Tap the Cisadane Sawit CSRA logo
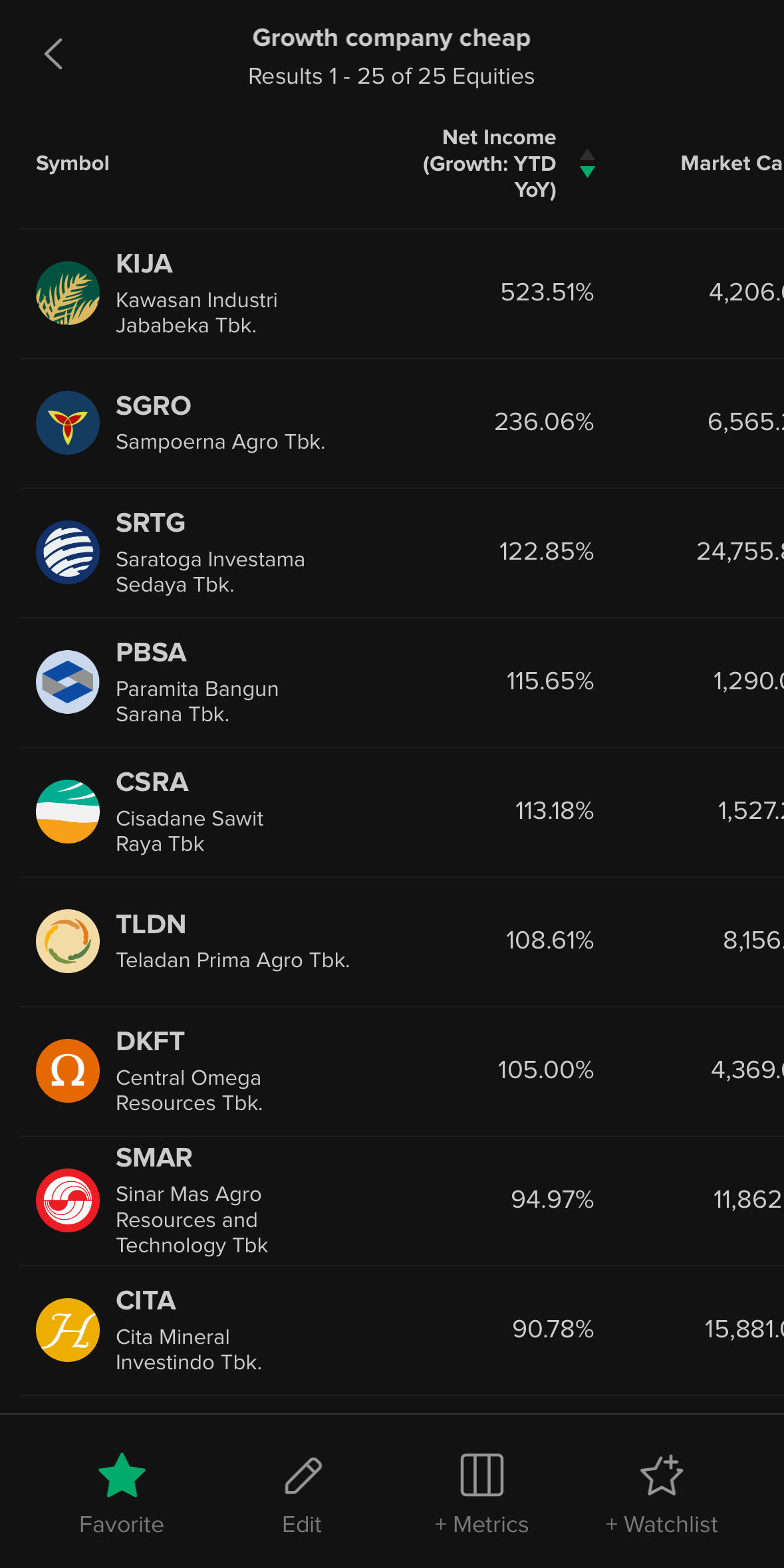Image resolution: width=784 pixels, height=1568 pixels. (68, 812)
